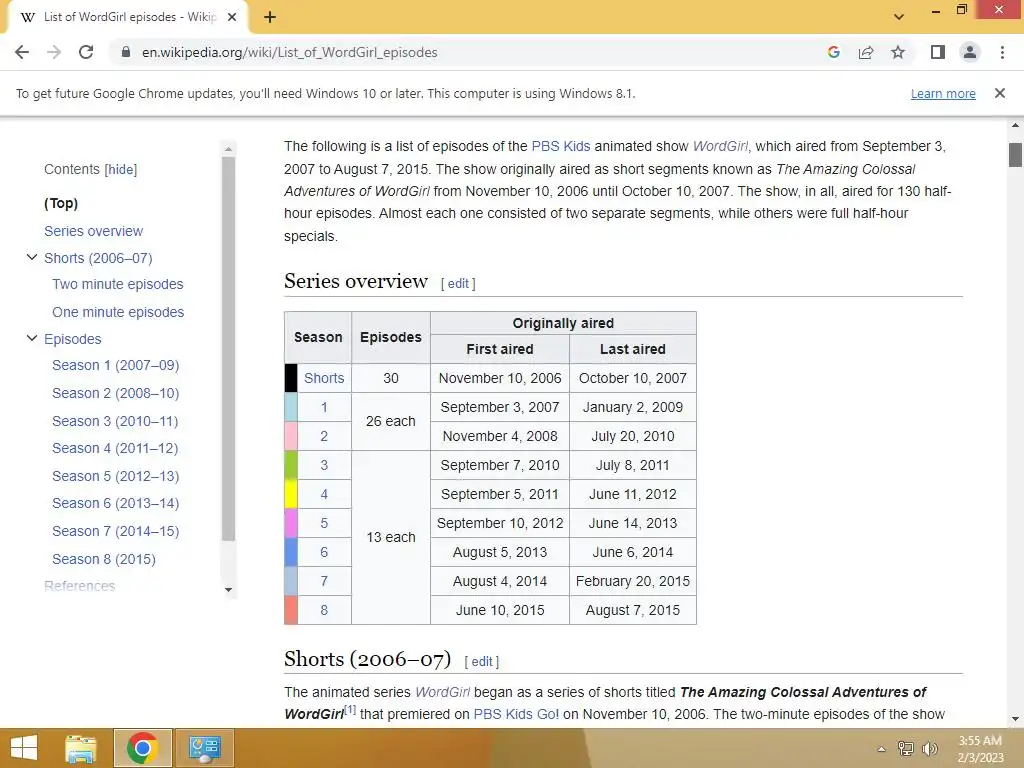Click the page scrollbar thumb

point(1015,155)
